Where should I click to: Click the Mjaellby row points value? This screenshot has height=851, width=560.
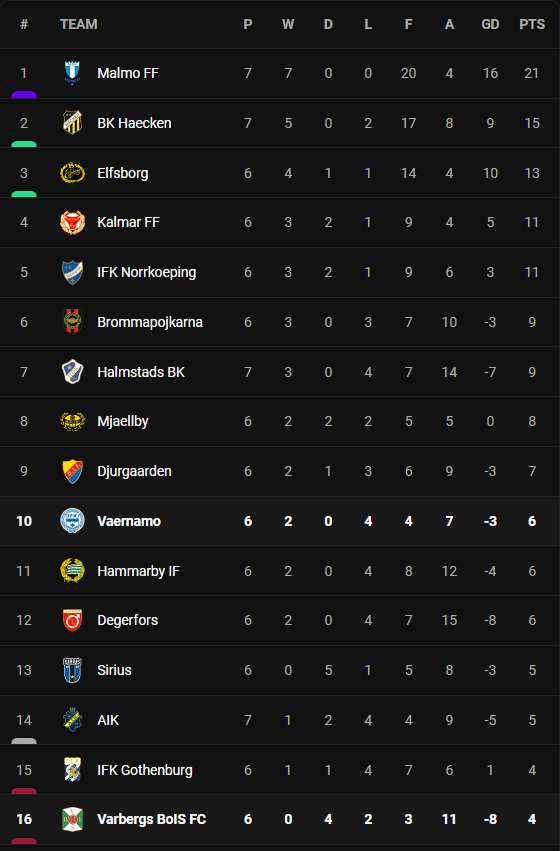pyautogui.click(x=532, y=422)
